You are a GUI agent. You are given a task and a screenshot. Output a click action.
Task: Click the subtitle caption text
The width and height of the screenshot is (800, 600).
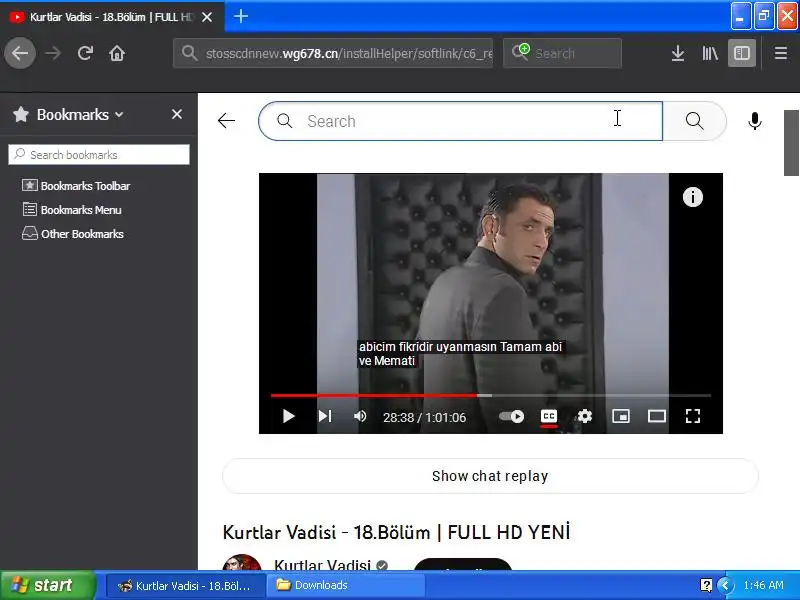point(460,354)
